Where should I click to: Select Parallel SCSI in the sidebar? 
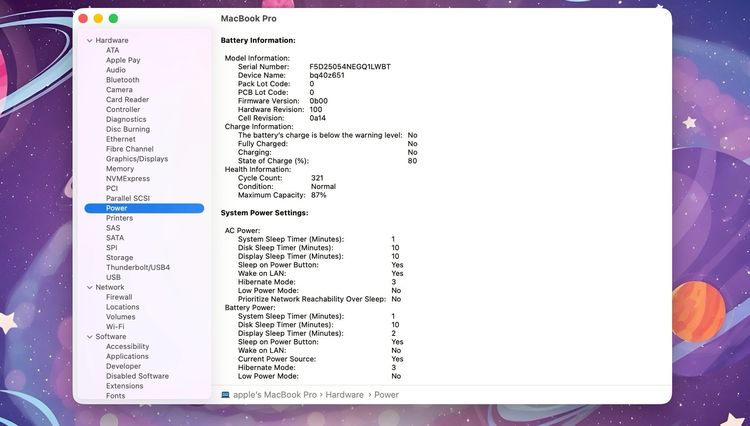click(x=128, y=198)
